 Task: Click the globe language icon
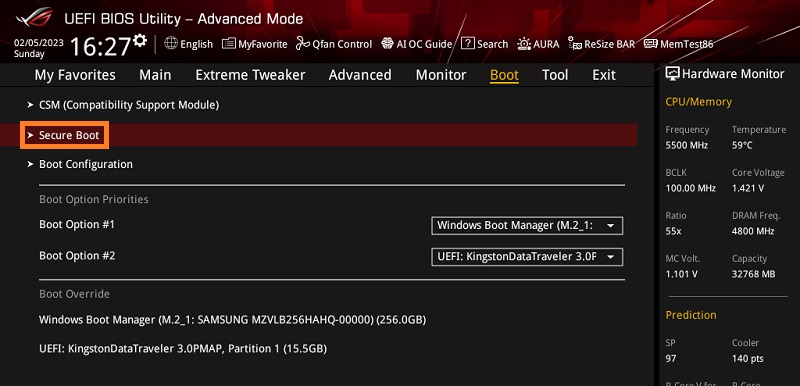tap(171, 43)
